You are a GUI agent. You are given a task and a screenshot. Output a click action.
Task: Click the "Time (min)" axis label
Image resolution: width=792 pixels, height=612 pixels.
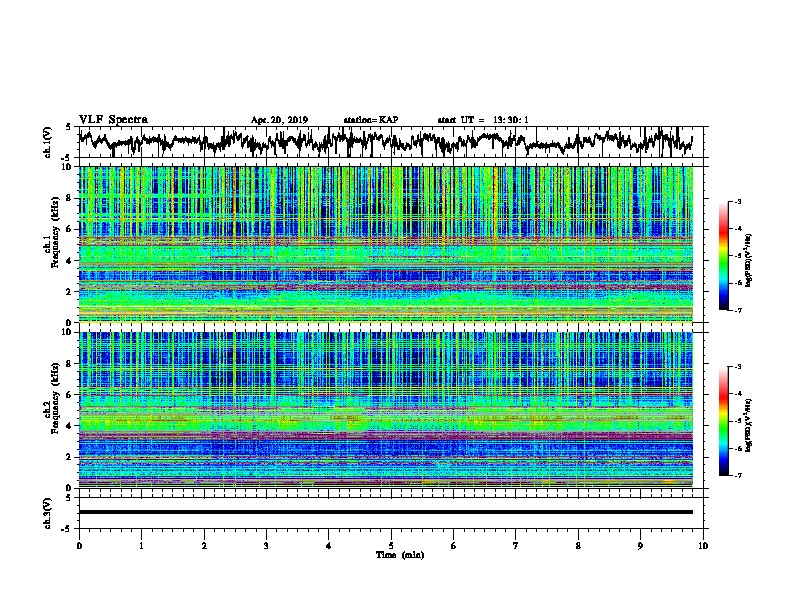click(x=400, y=555)
